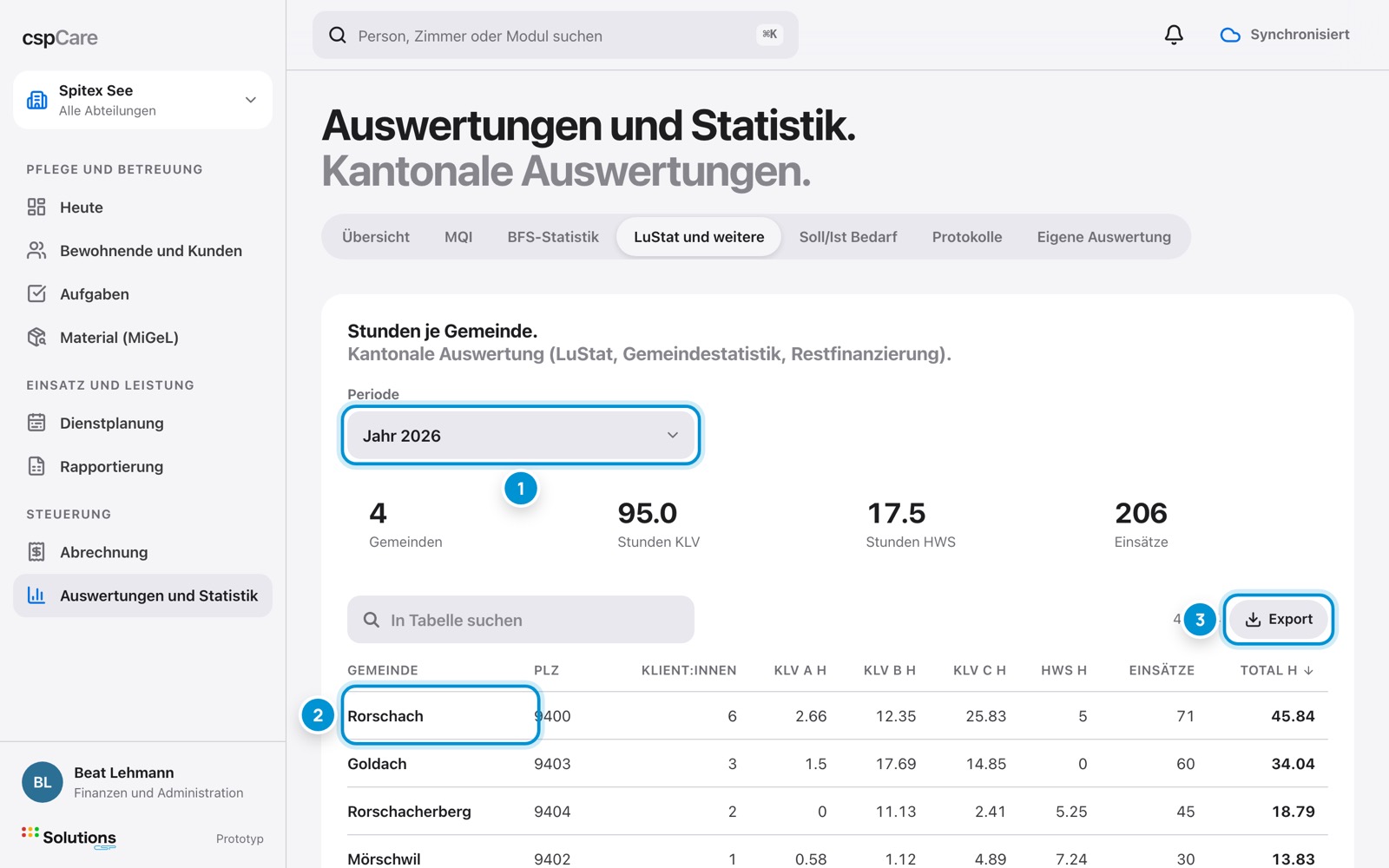Image resolution: width=1389 pixels, height=868 pixels.
Task: Open the Periode Jahr 2026 dropdown
Action: click(521, 435)
